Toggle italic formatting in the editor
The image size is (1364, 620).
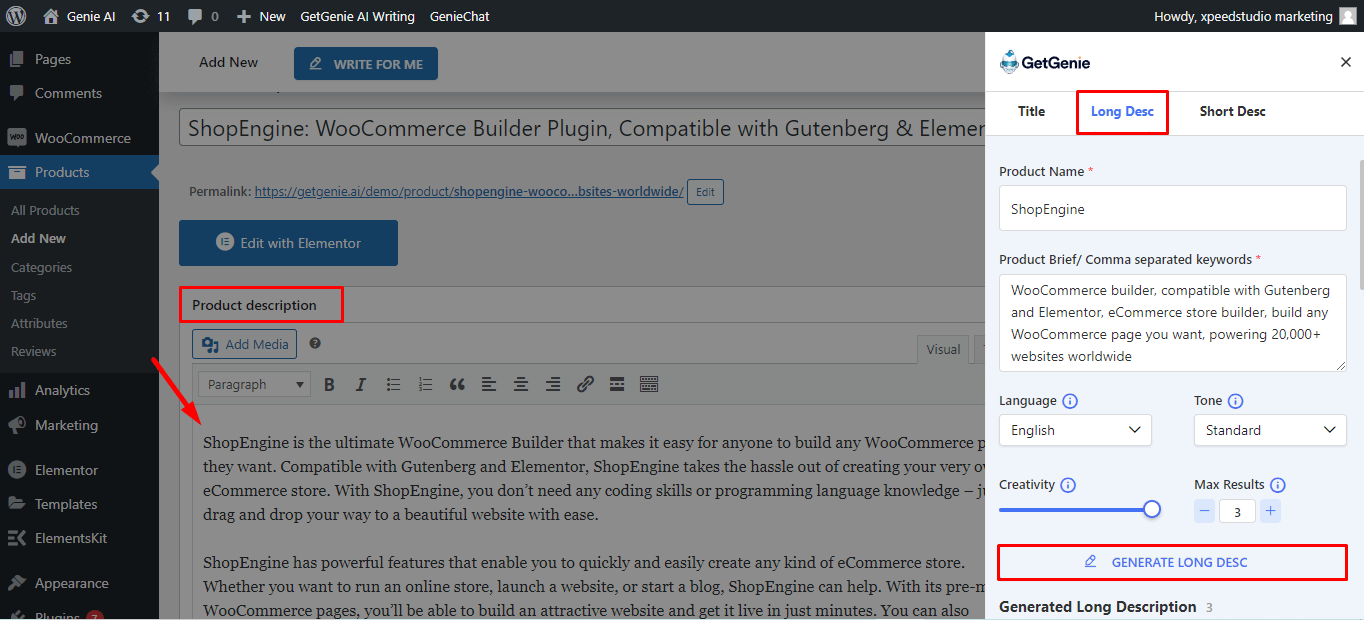click(x=361, y=384)
